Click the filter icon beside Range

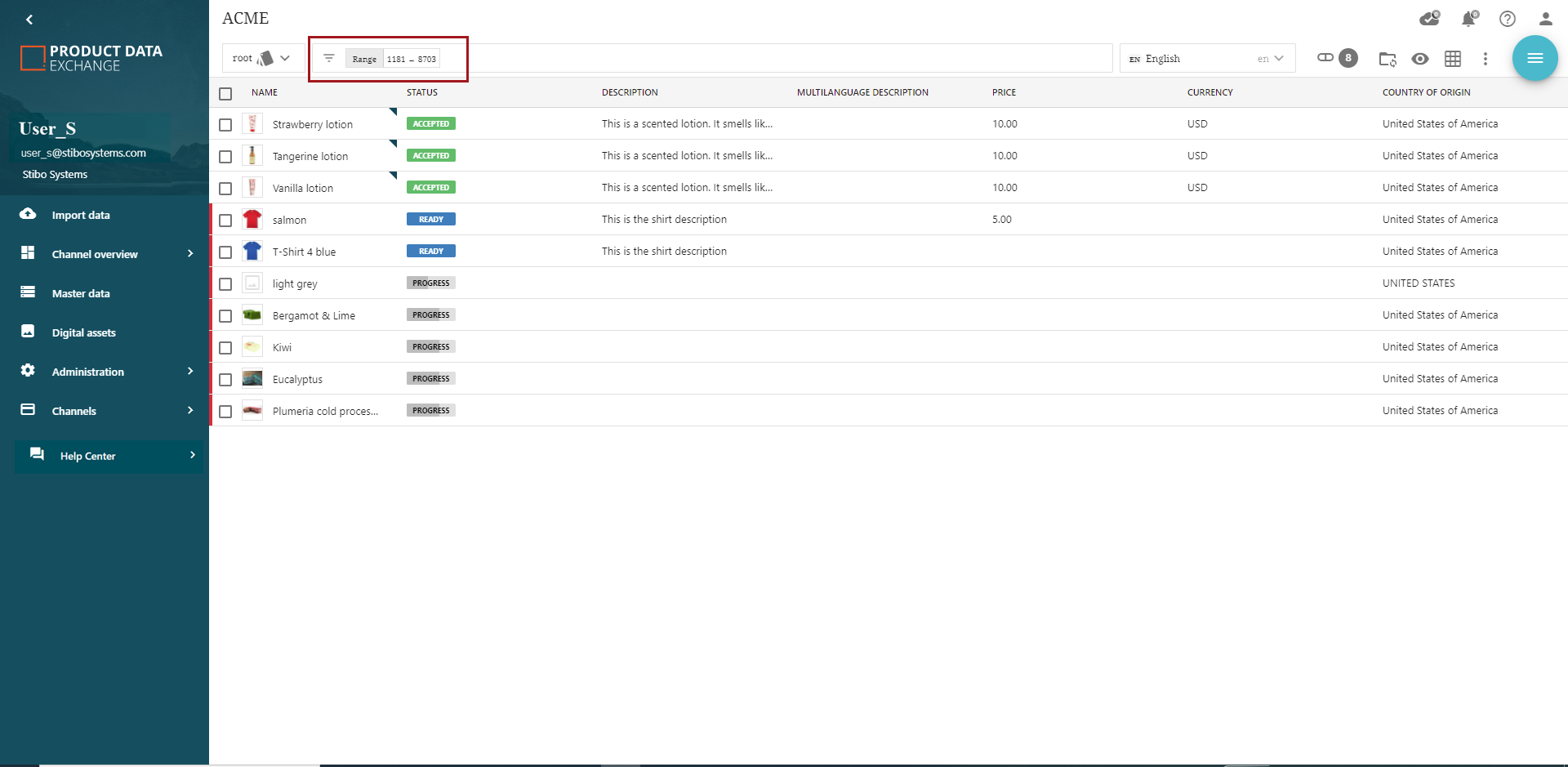coord(329,58)
